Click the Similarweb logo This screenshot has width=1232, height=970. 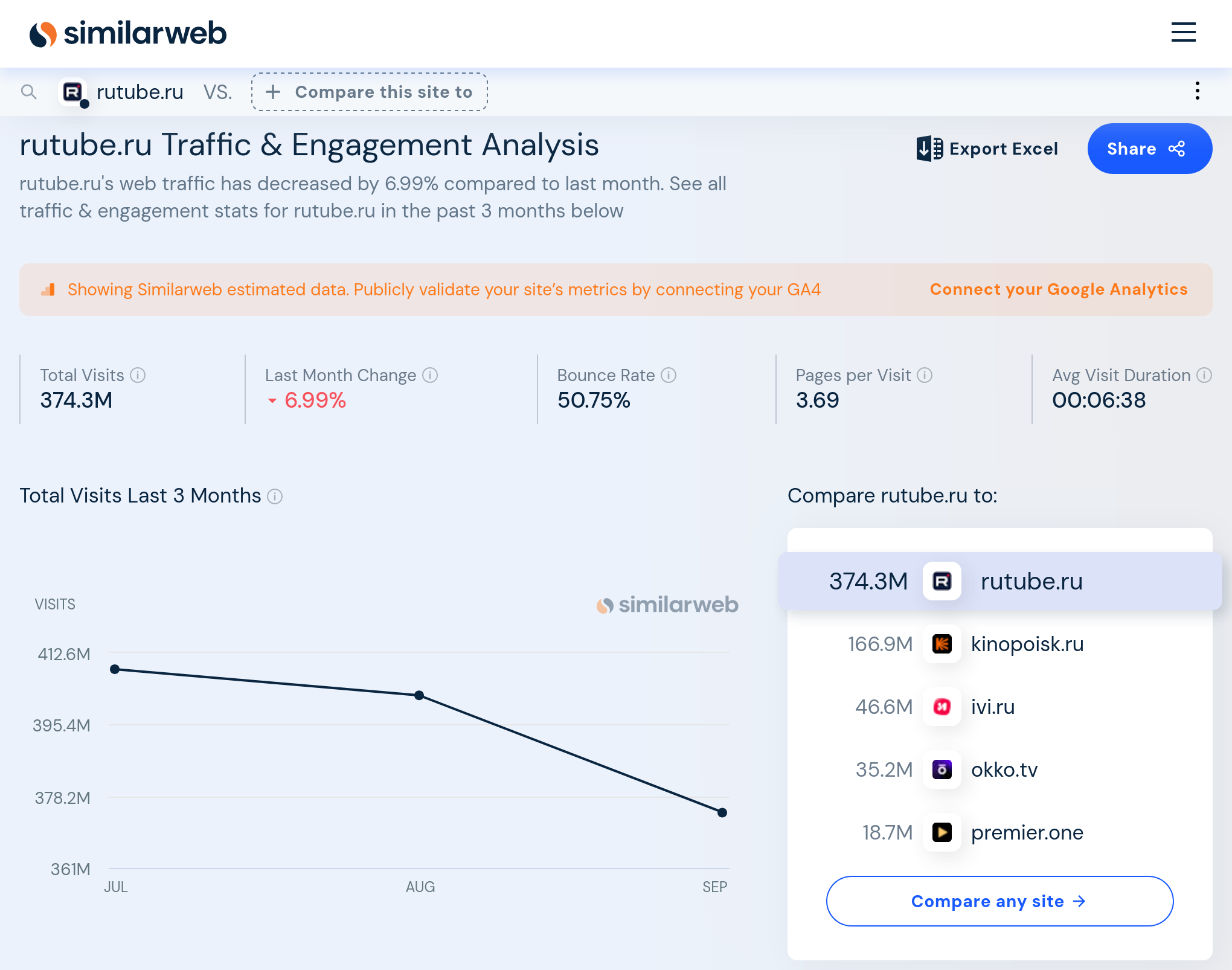128,33
